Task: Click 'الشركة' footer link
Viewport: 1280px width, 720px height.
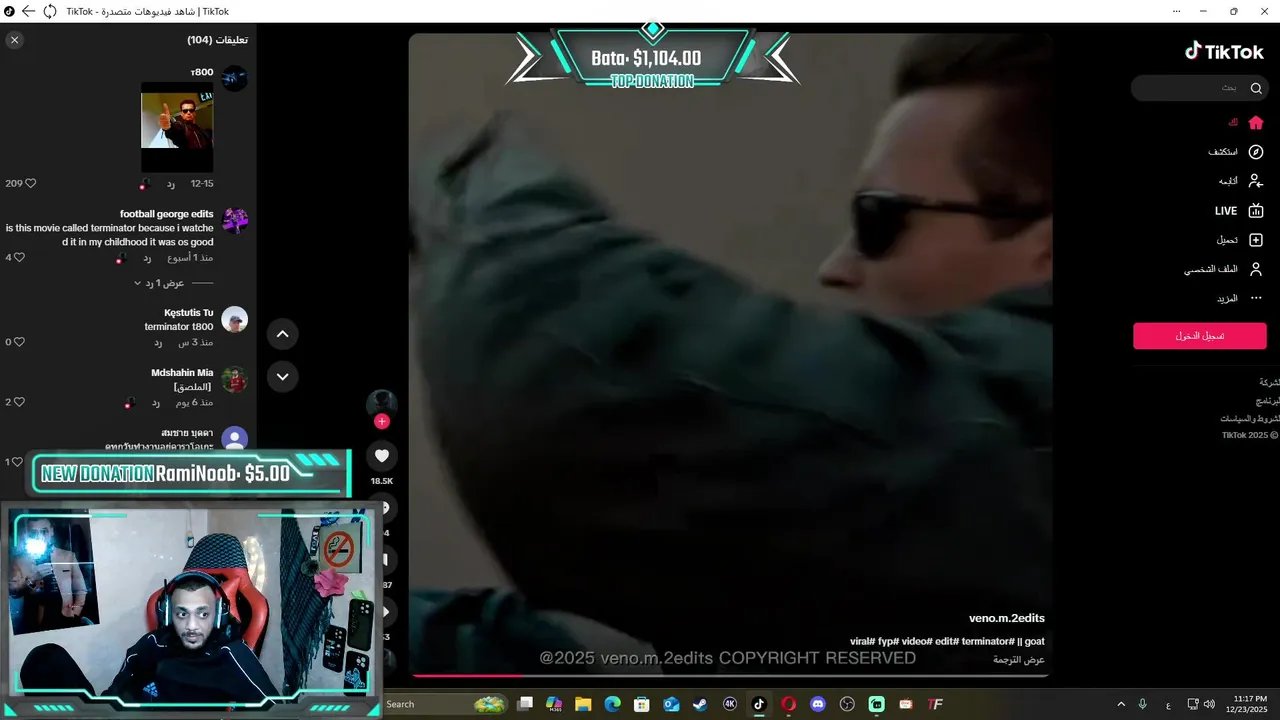Action: [1269, 383]
